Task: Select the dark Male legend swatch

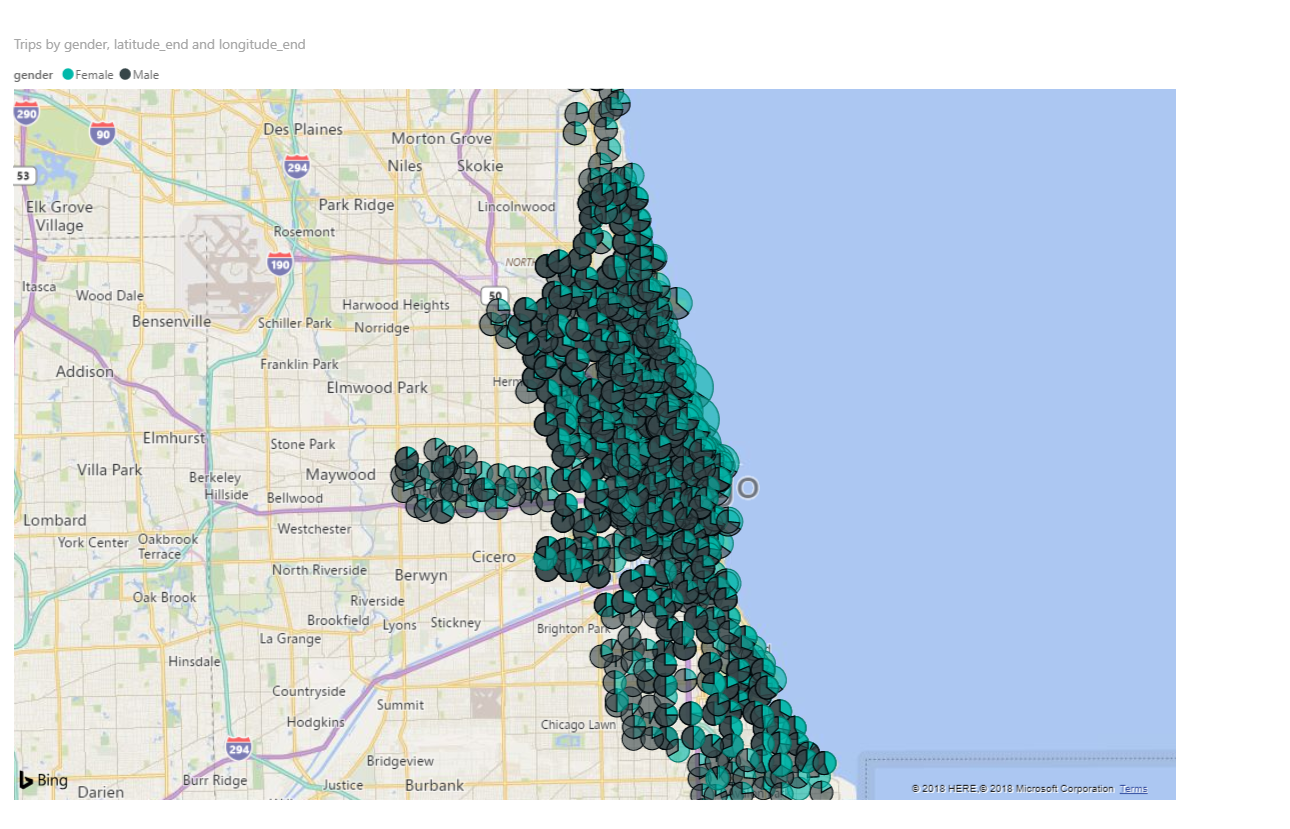Action: [125, 75]
